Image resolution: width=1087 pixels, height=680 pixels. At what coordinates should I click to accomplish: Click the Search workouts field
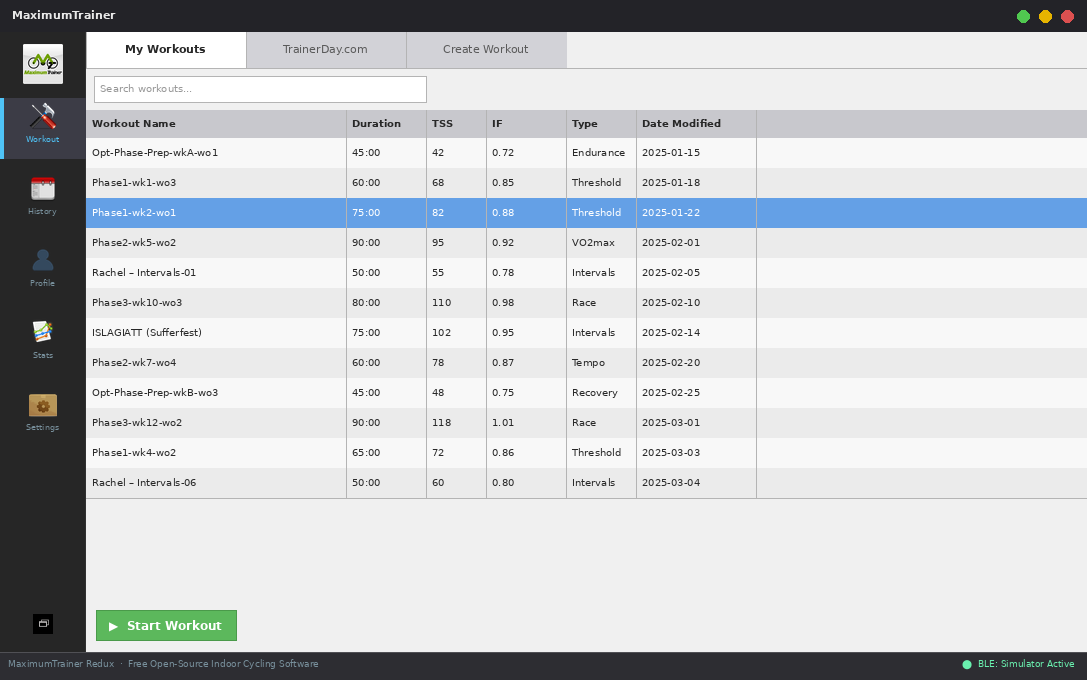(259, 89)
